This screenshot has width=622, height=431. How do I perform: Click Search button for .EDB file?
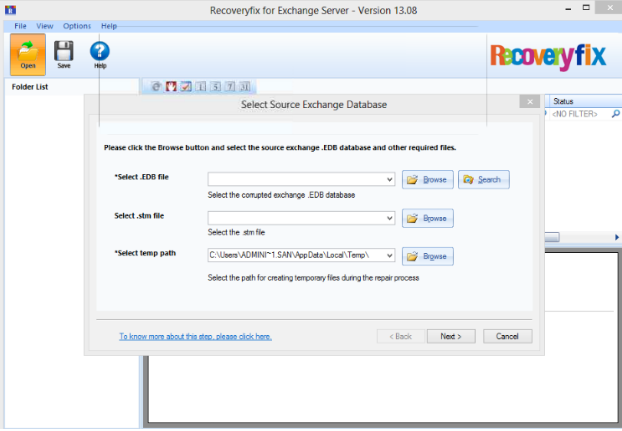(484, 180)
